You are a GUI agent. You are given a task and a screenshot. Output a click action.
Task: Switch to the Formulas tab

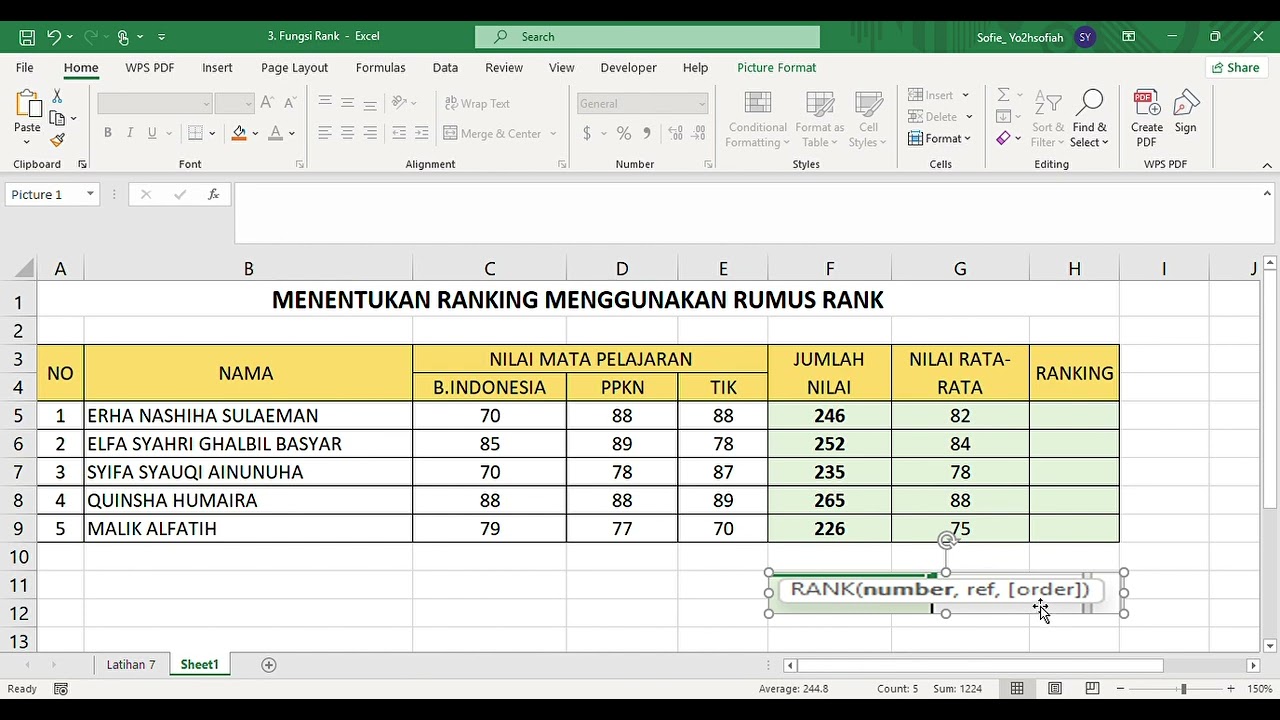point(381,68)
